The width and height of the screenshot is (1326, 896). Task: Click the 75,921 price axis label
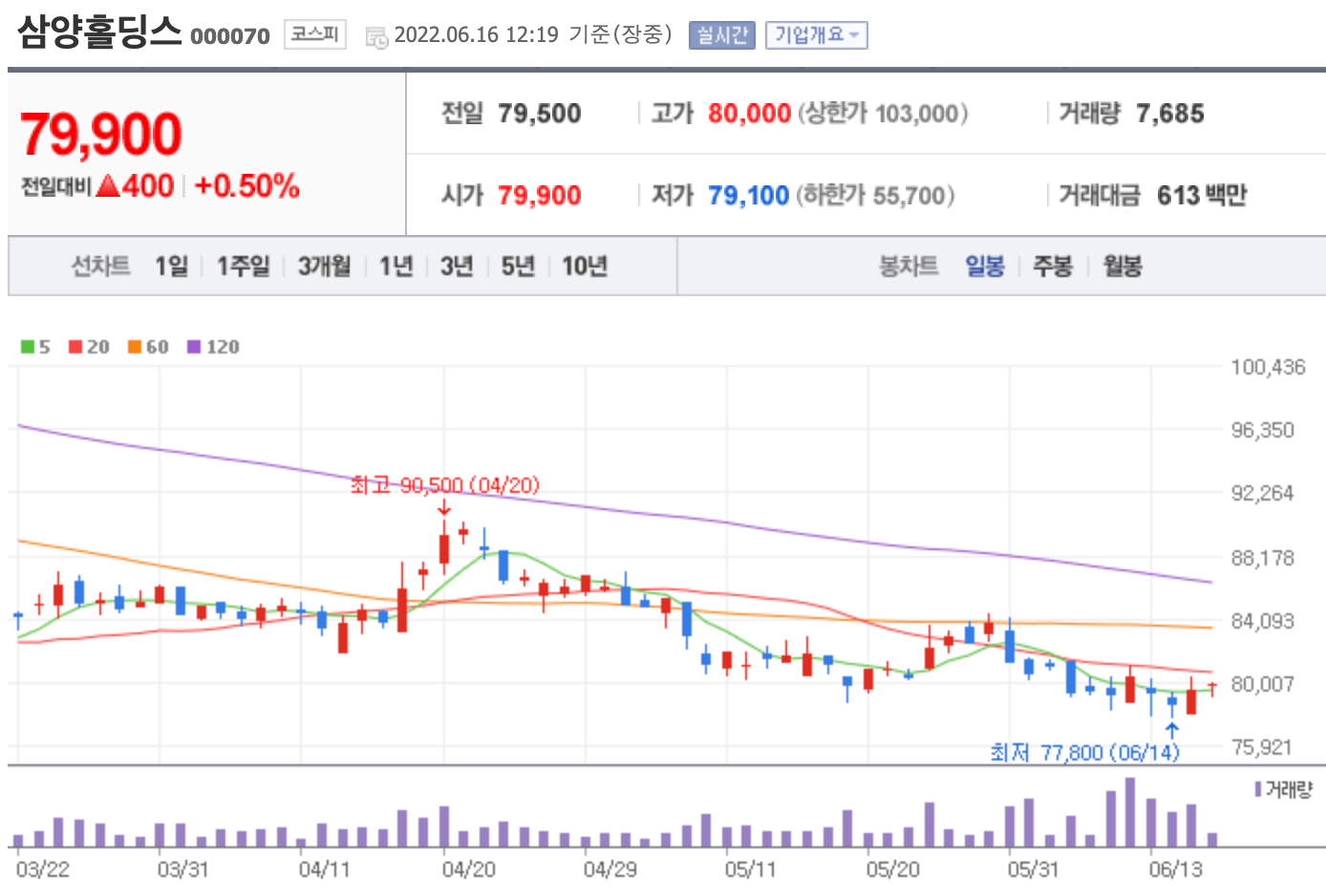tap(1262, 747)
